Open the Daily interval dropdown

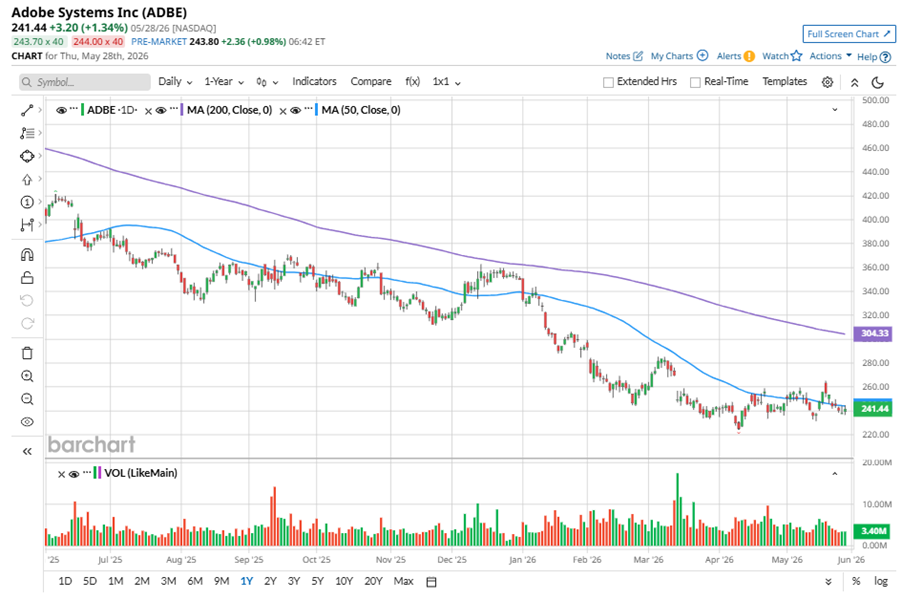coord(175,82)
